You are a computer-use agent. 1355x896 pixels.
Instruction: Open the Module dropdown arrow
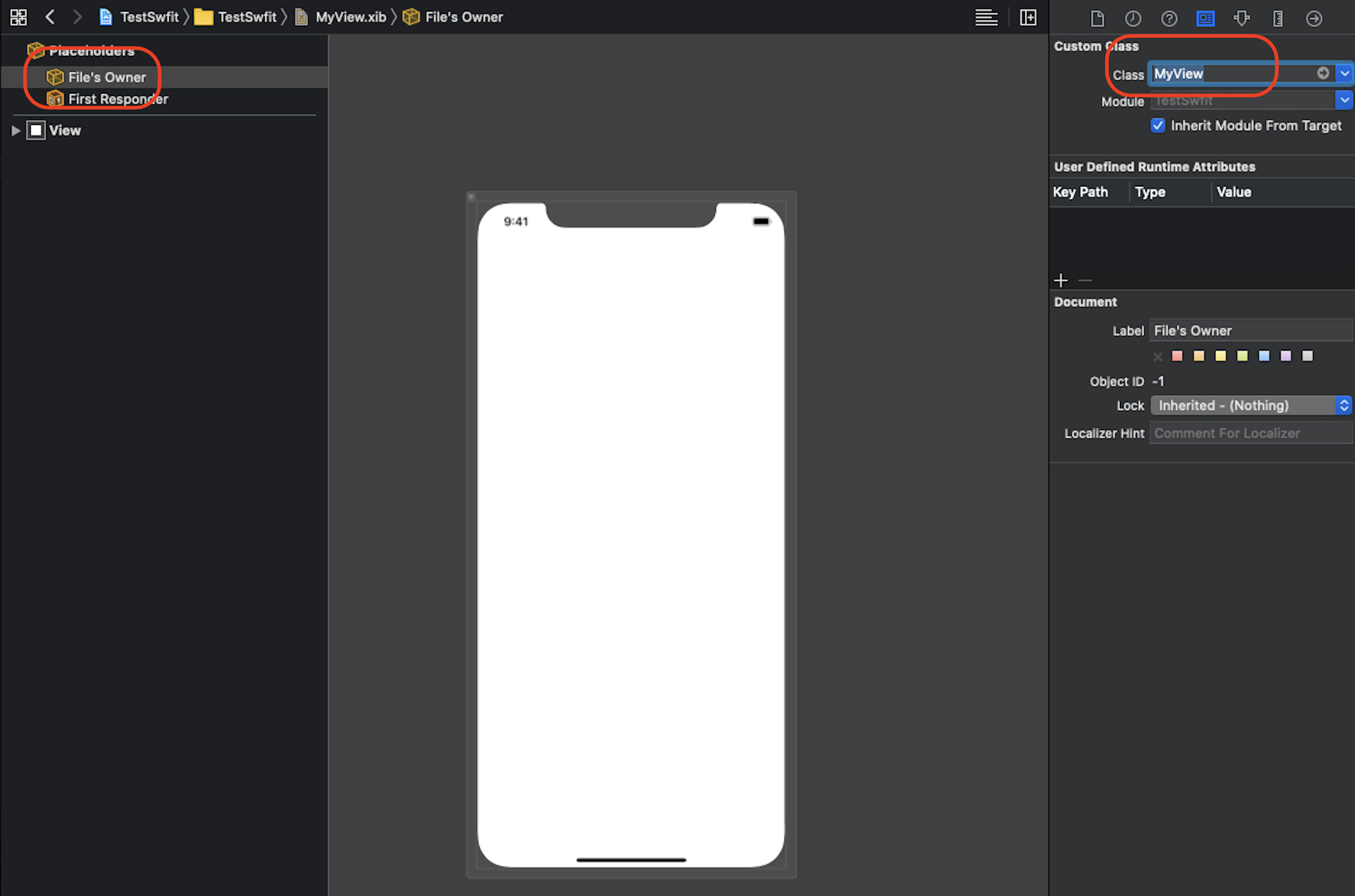point(1344,100)
